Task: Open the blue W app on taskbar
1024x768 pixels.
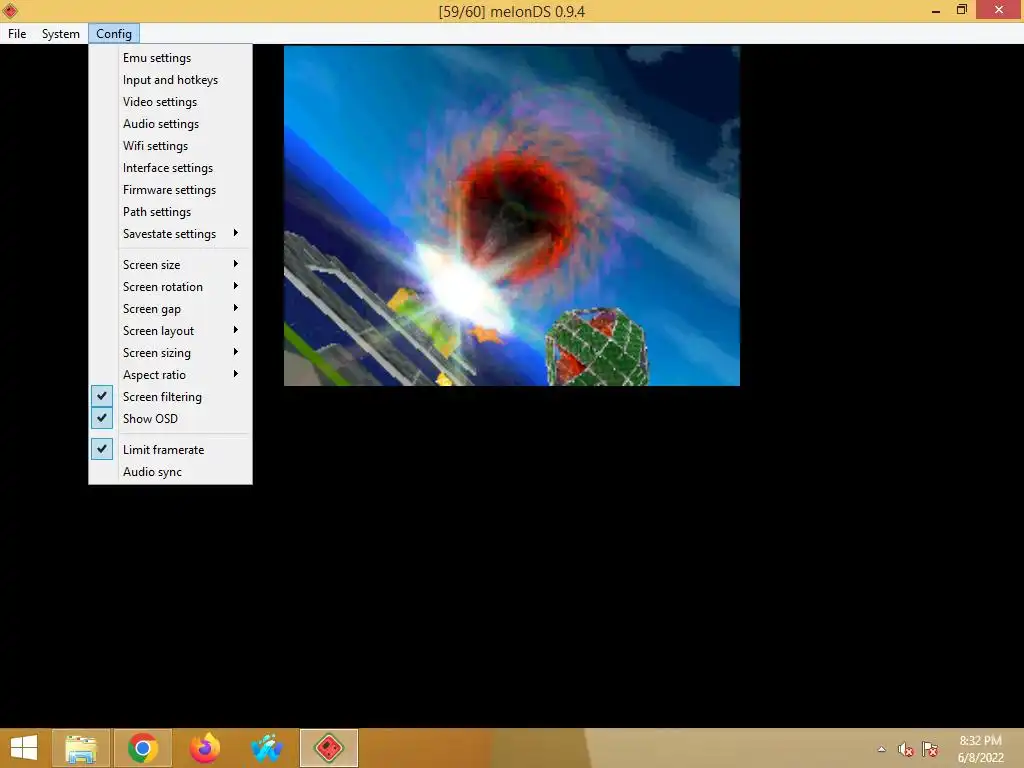Action: [x=266, y=748]
